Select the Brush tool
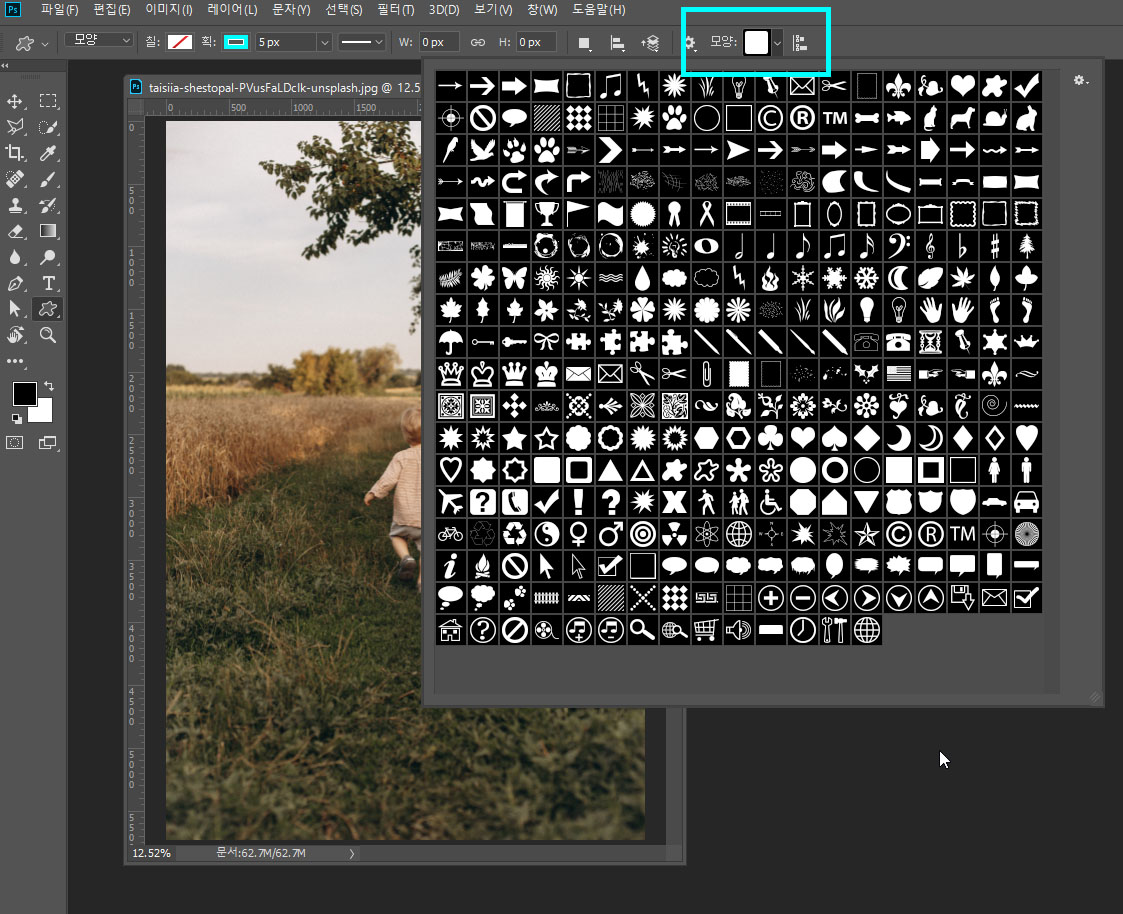 [x=48, y=179]
